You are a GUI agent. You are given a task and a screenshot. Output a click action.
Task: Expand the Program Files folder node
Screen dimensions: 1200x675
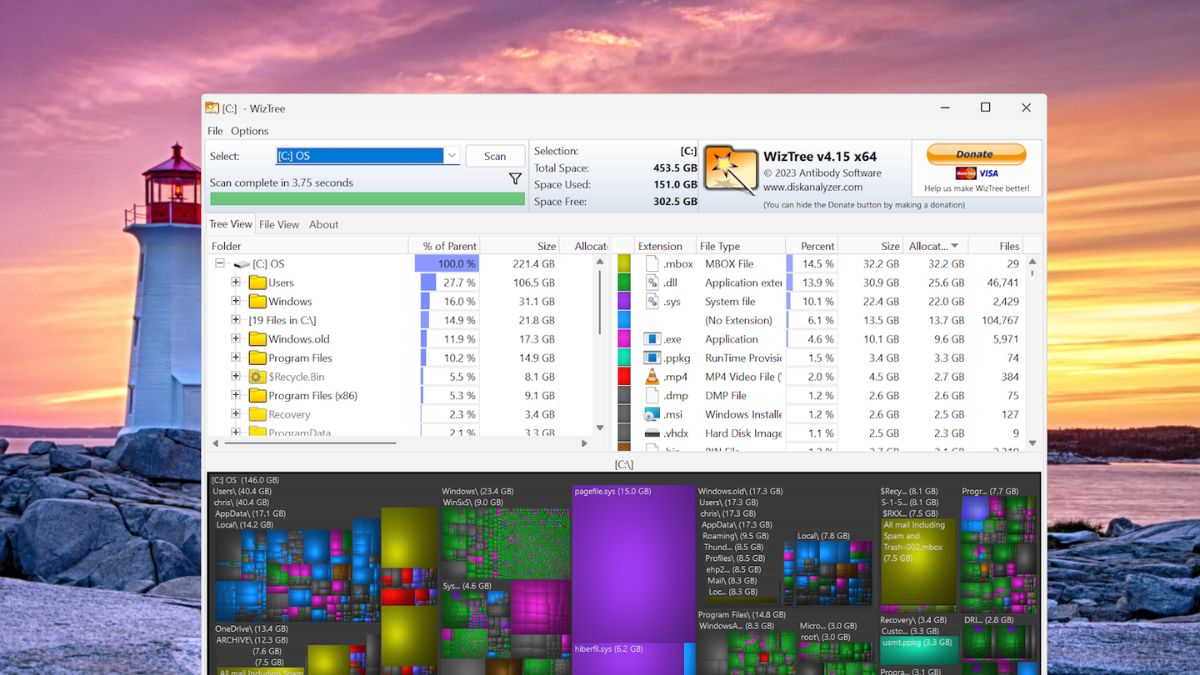coord(236,358)
